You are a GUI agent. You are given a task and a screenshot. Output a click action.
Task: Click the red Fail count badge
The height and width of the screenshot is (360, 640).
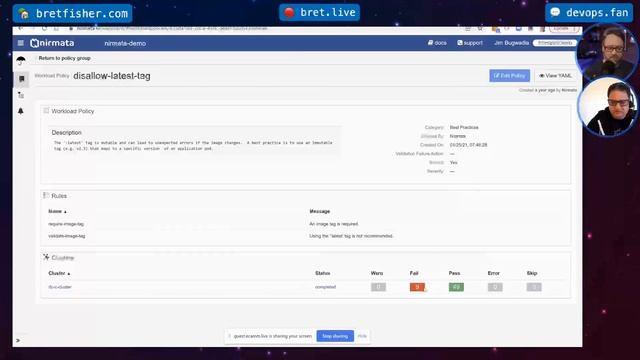tap(417, 287)
